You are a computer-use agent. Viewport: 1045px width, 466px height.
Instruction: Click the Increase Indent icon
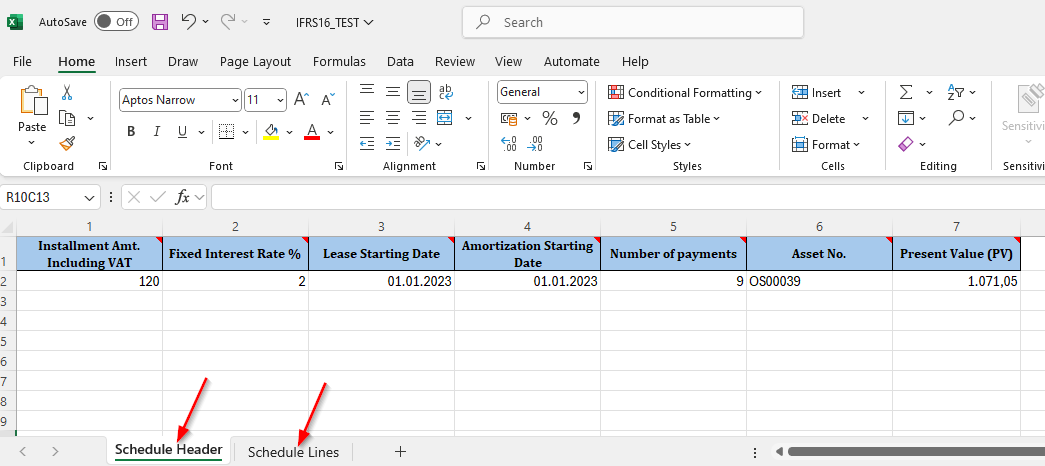point(393,143)
